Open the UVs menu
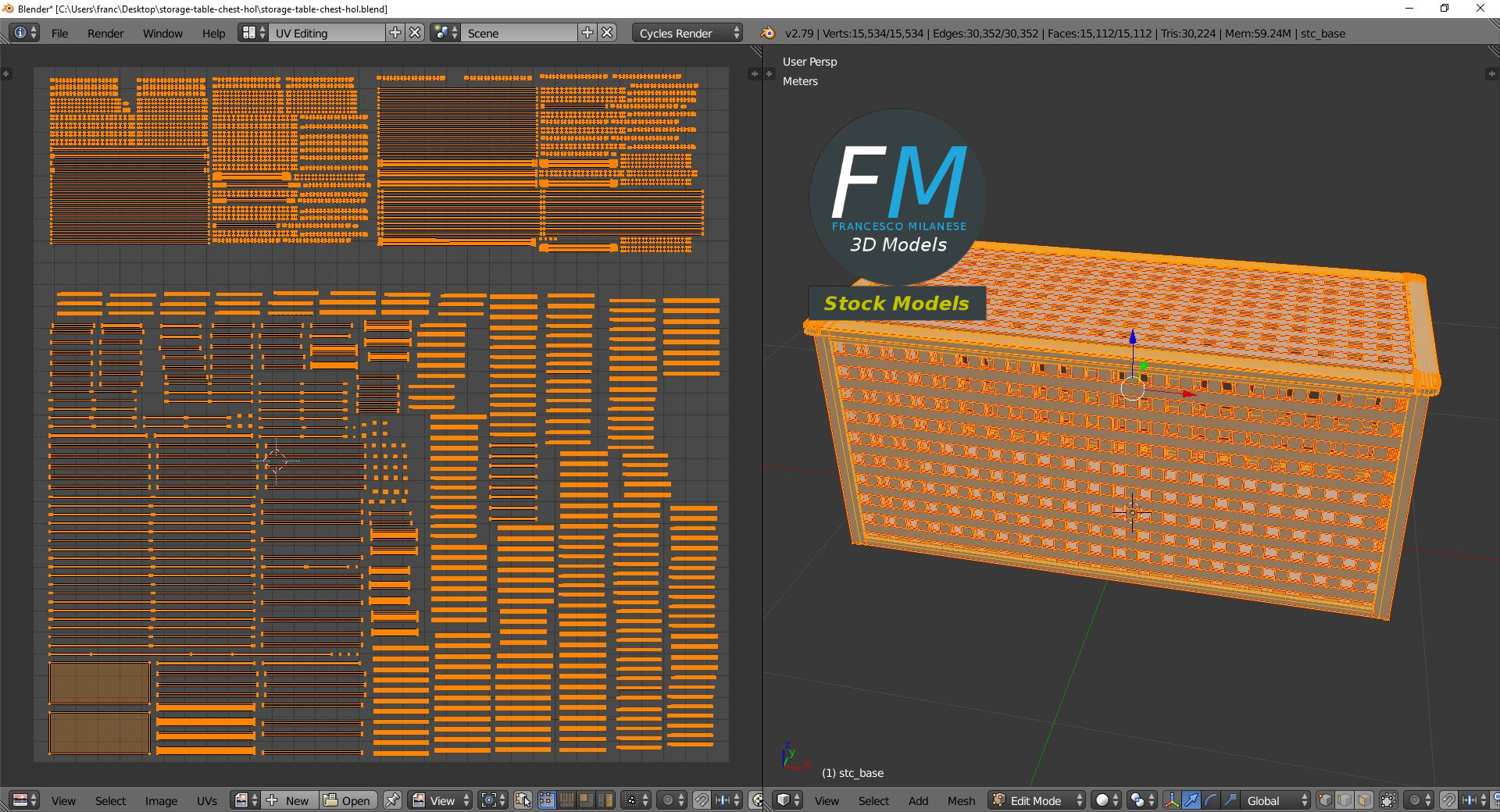This screenshot has height=812, width=1500. pos(207,800)
